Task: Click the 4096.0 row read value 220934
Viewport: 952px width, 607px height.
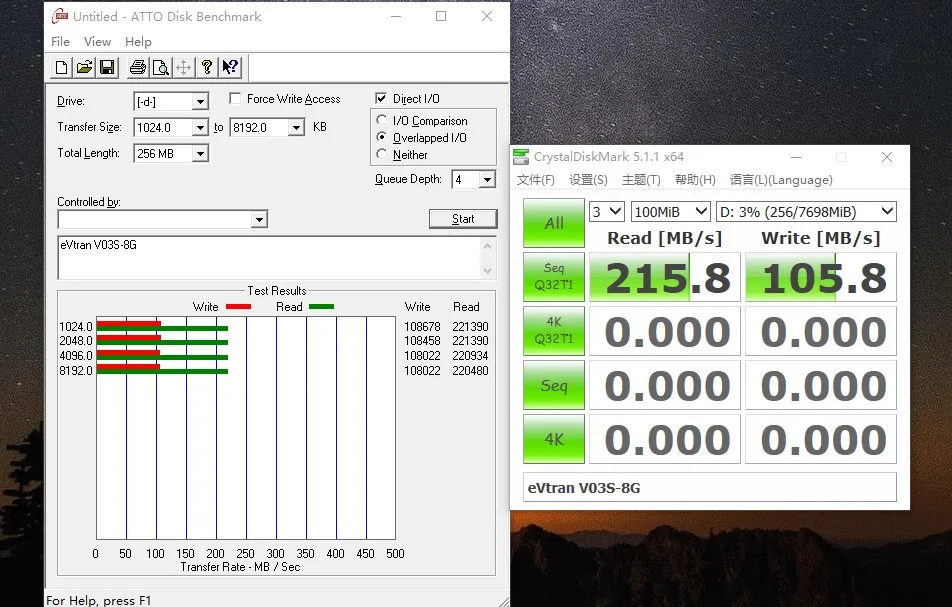Action: tap(470, 356)
